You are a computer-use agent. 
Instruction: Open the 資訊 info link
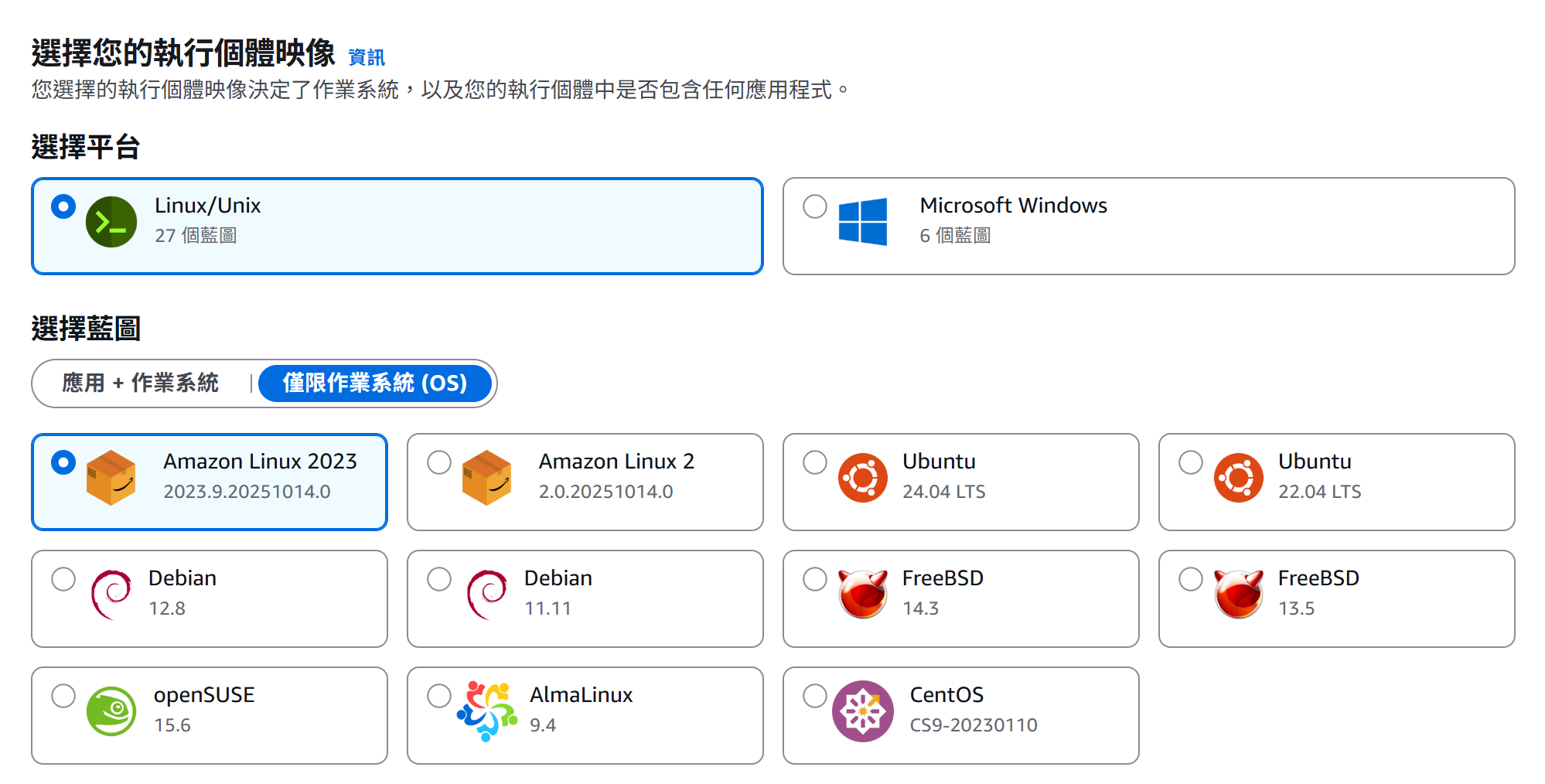click(x=367, y=57)
